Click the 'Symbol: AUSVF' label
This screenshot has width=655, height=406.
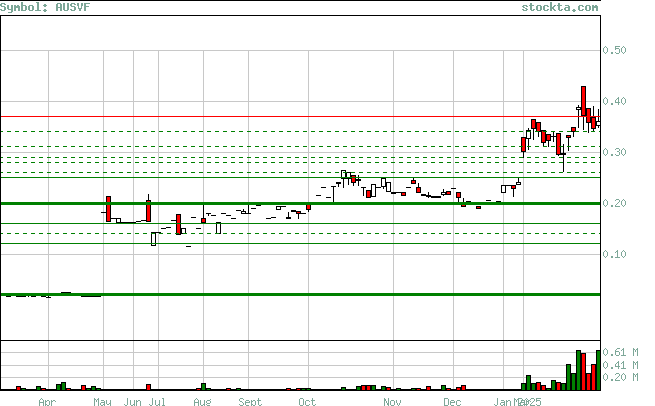[45, 7]
